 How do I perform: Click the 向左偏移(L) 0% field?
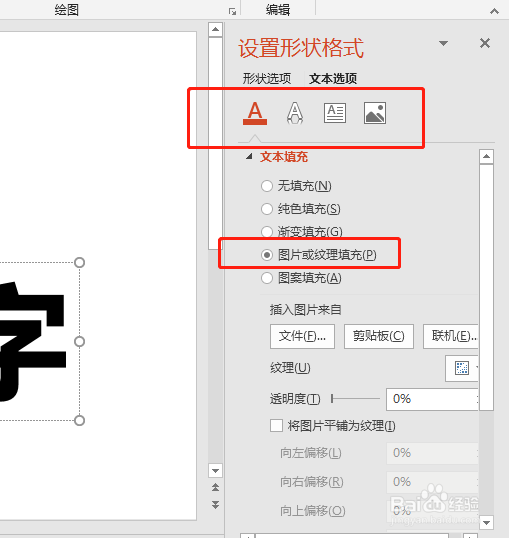[432, 453]
